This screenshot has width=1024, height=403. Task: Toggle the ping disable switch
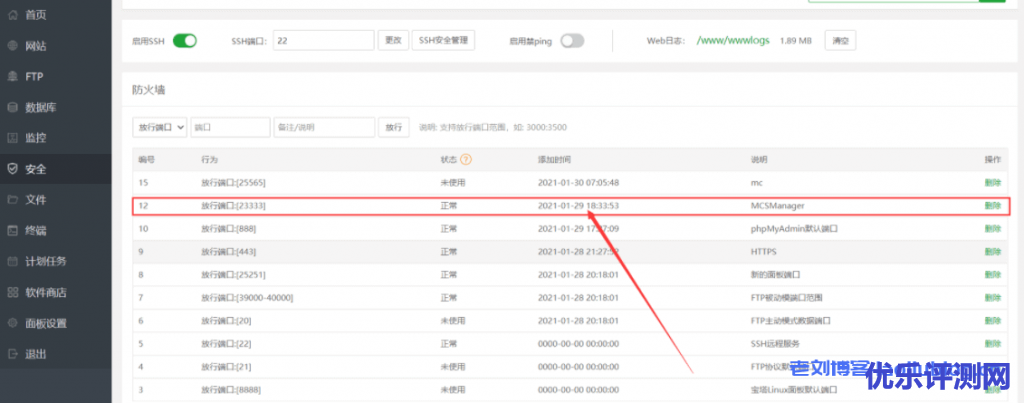[572, 41]
